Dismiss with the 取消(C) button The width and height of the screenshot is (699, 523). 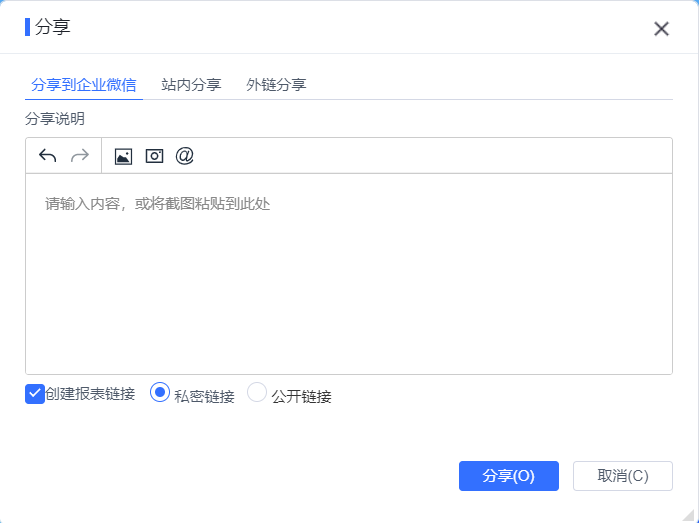point(623,476)
